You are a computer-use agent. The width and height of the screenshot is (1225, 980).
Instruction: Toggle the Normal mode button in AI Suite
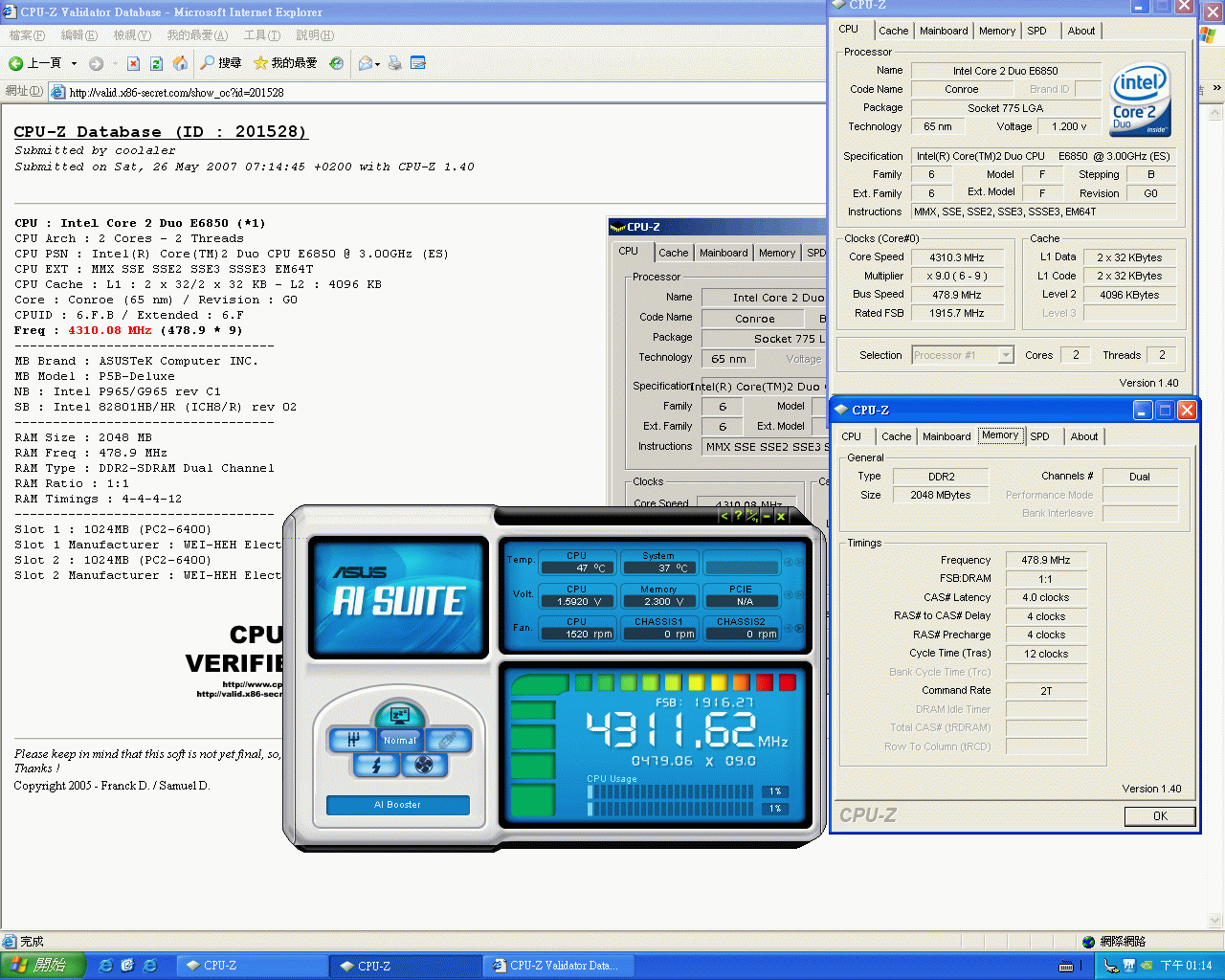click(x=400, y=740)
